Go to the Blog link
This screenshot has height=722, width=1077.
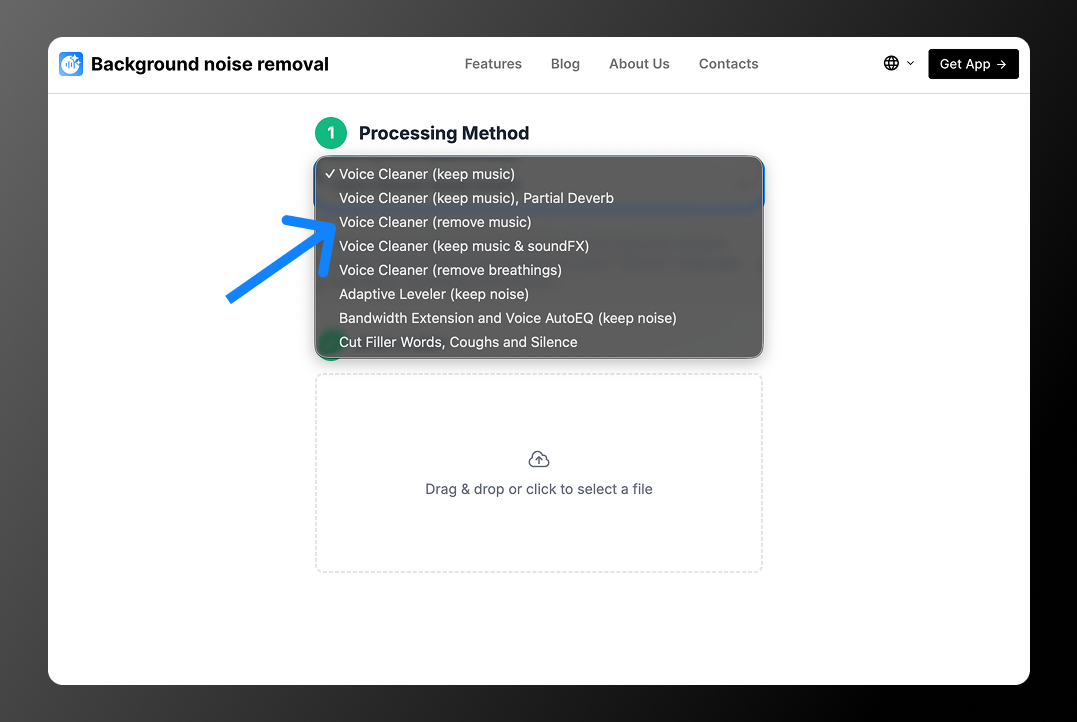pos(565,64)
